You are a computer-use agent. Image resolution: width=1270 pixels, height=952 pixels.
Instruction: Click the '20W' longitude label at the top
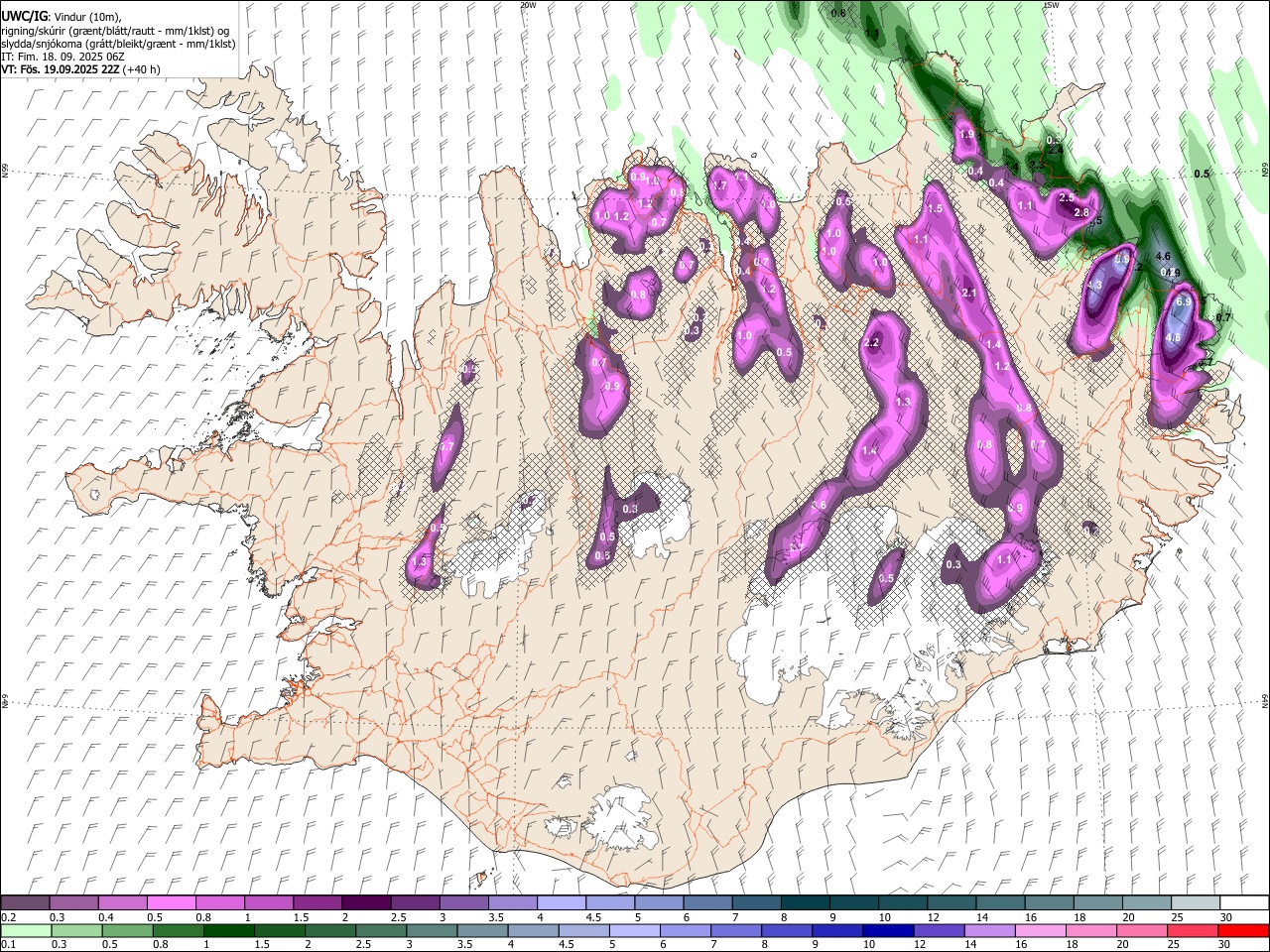click(x=528, y=5)
